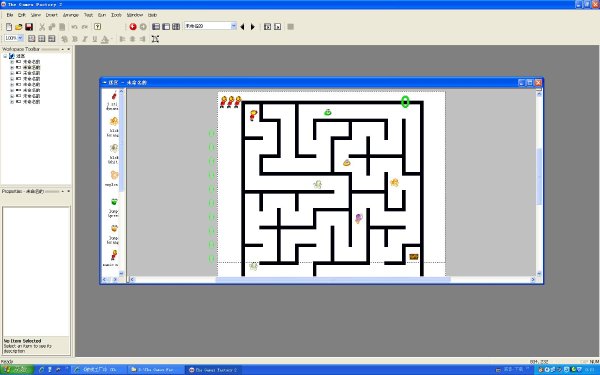
Task: Expand the fourth frame node in Workspace tree
Action: click(12, 79)
